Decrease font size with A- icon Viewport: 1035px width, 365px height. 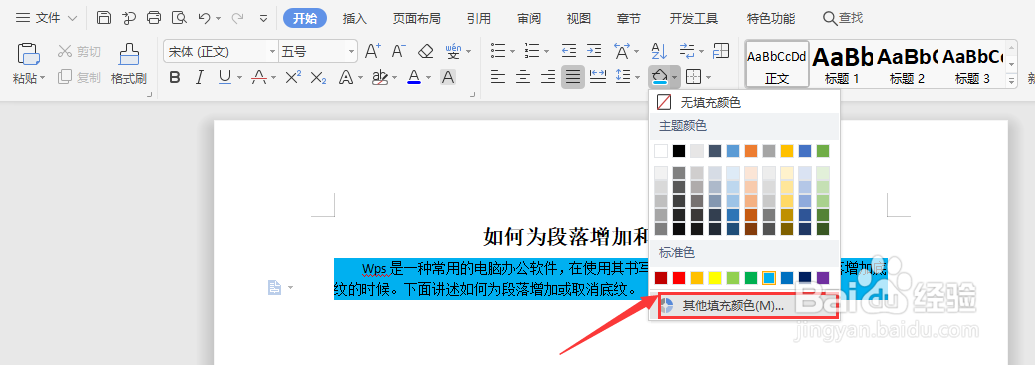coord(398,51)
